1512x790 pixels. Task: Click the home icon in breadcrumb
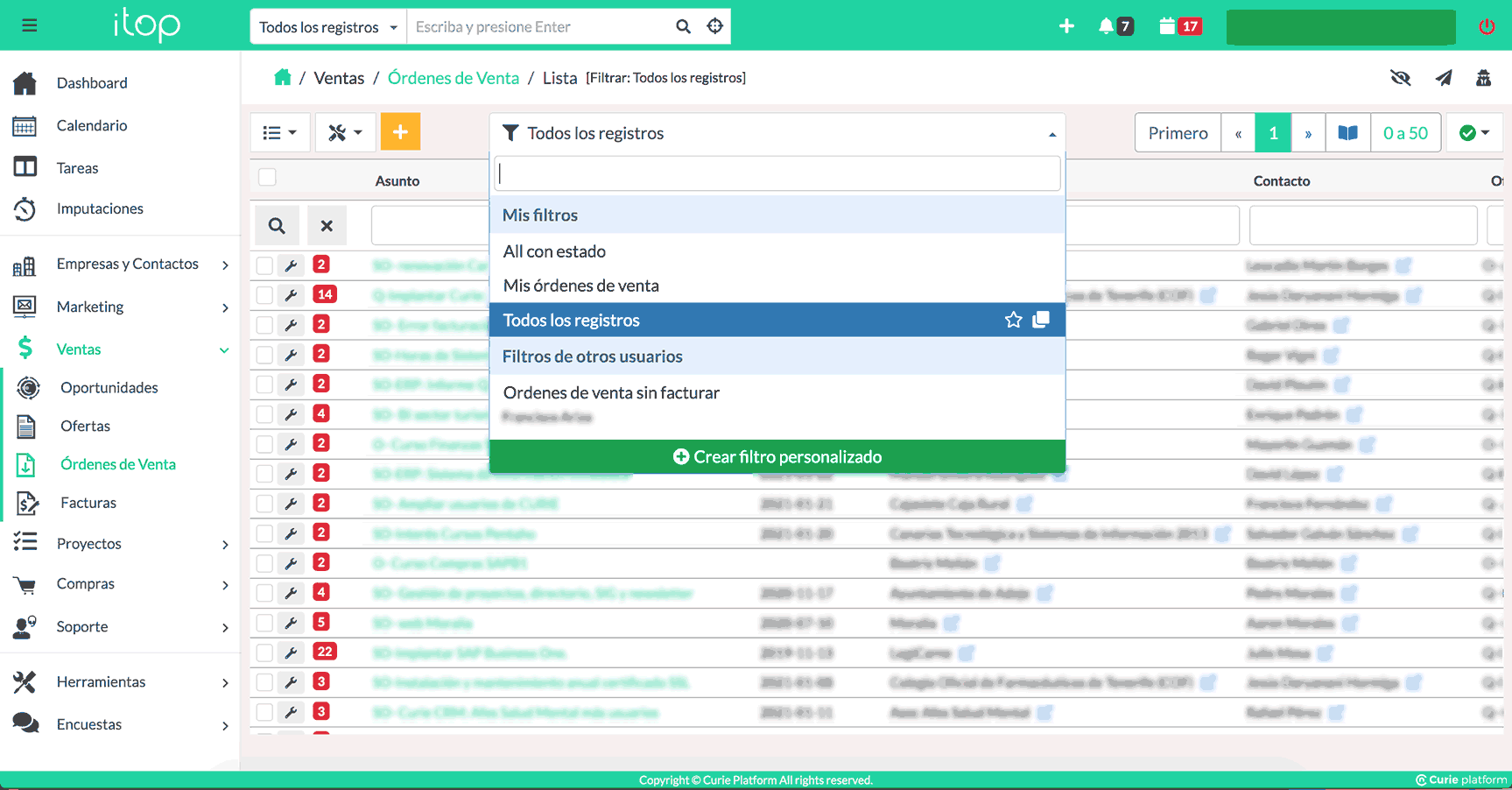tap(282, 78)
